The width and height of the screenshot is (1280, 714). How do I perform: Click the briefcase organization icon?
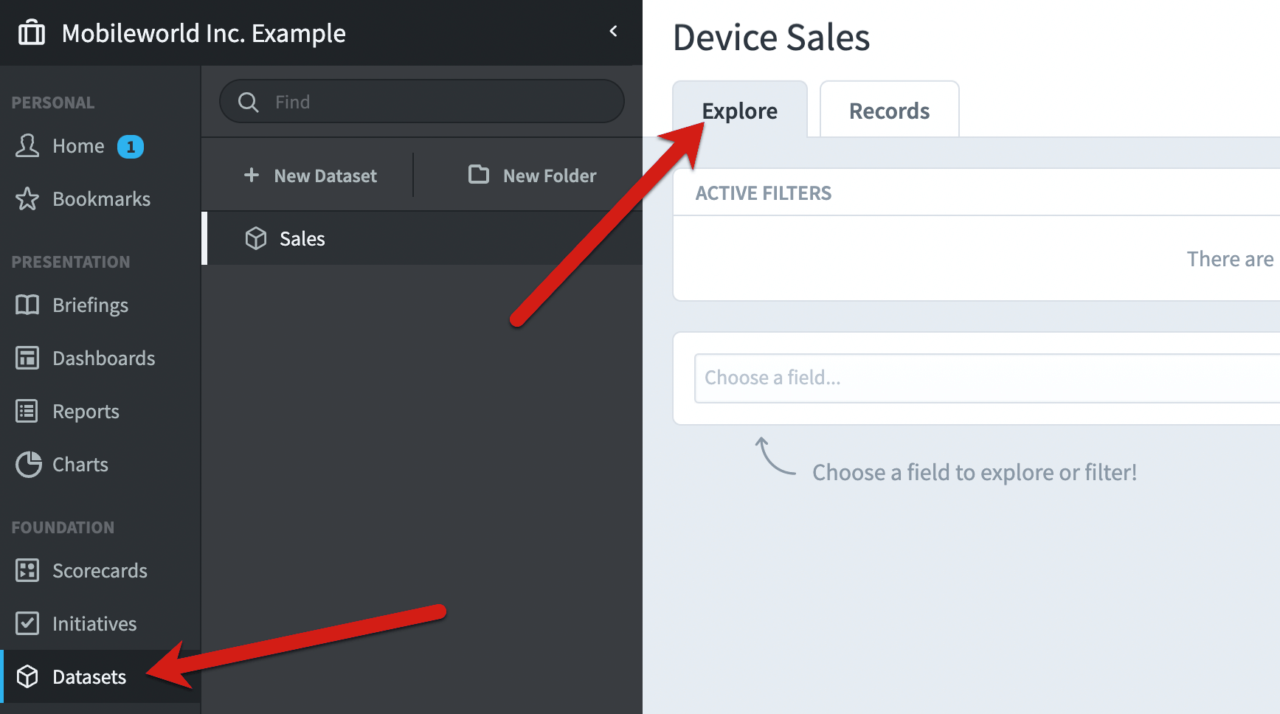[x=32, y=33]
